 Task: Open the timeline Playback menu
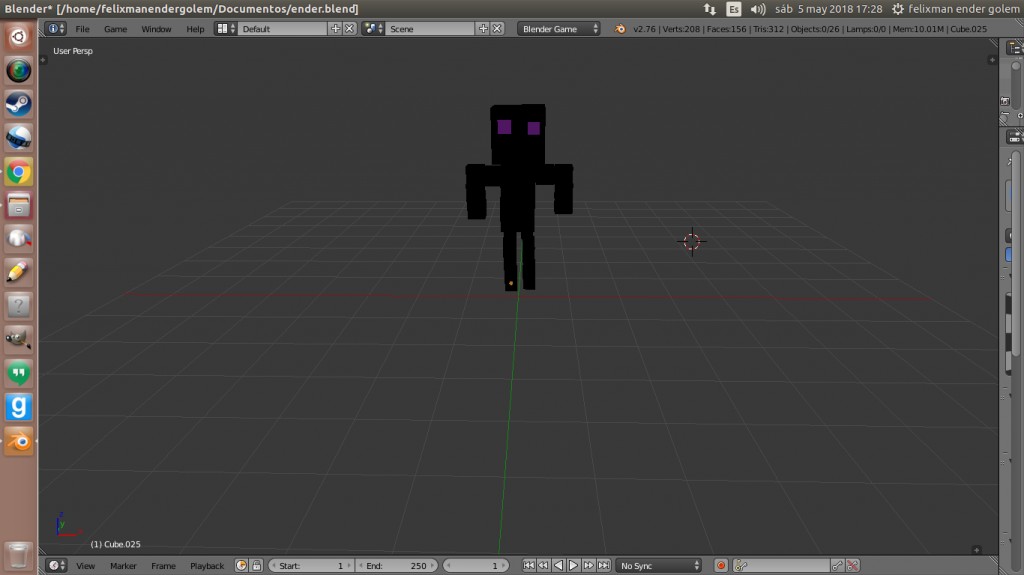(x=207, y=566)
